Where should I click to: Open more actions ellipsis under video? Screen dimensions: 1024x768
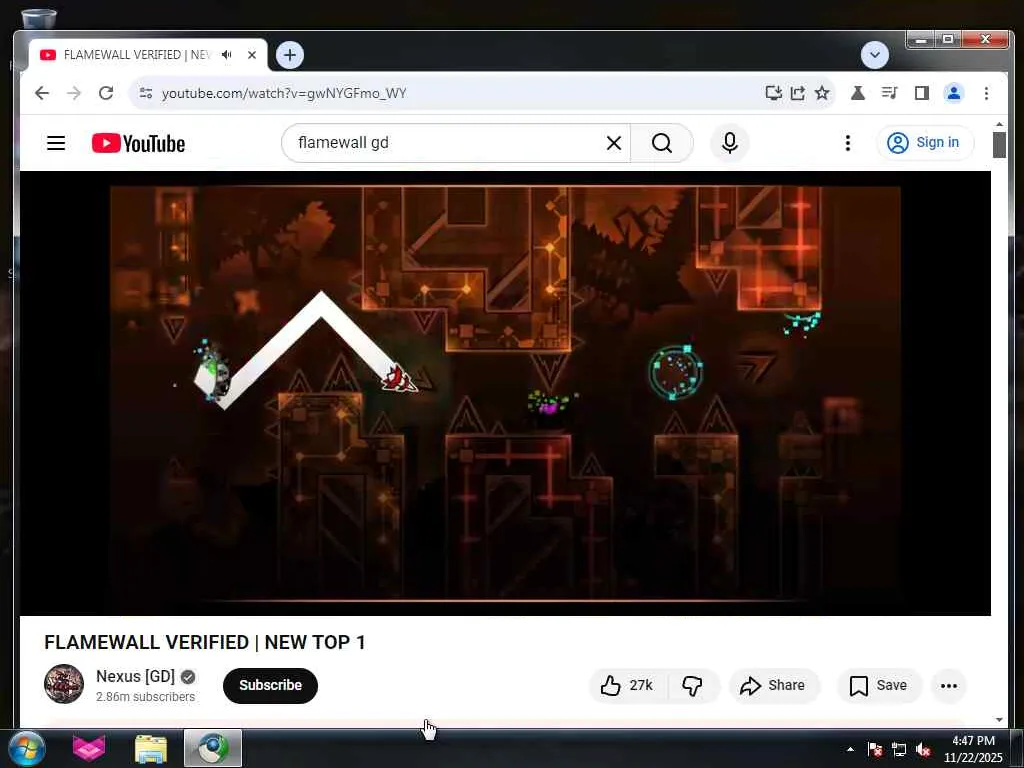(949, 686)
